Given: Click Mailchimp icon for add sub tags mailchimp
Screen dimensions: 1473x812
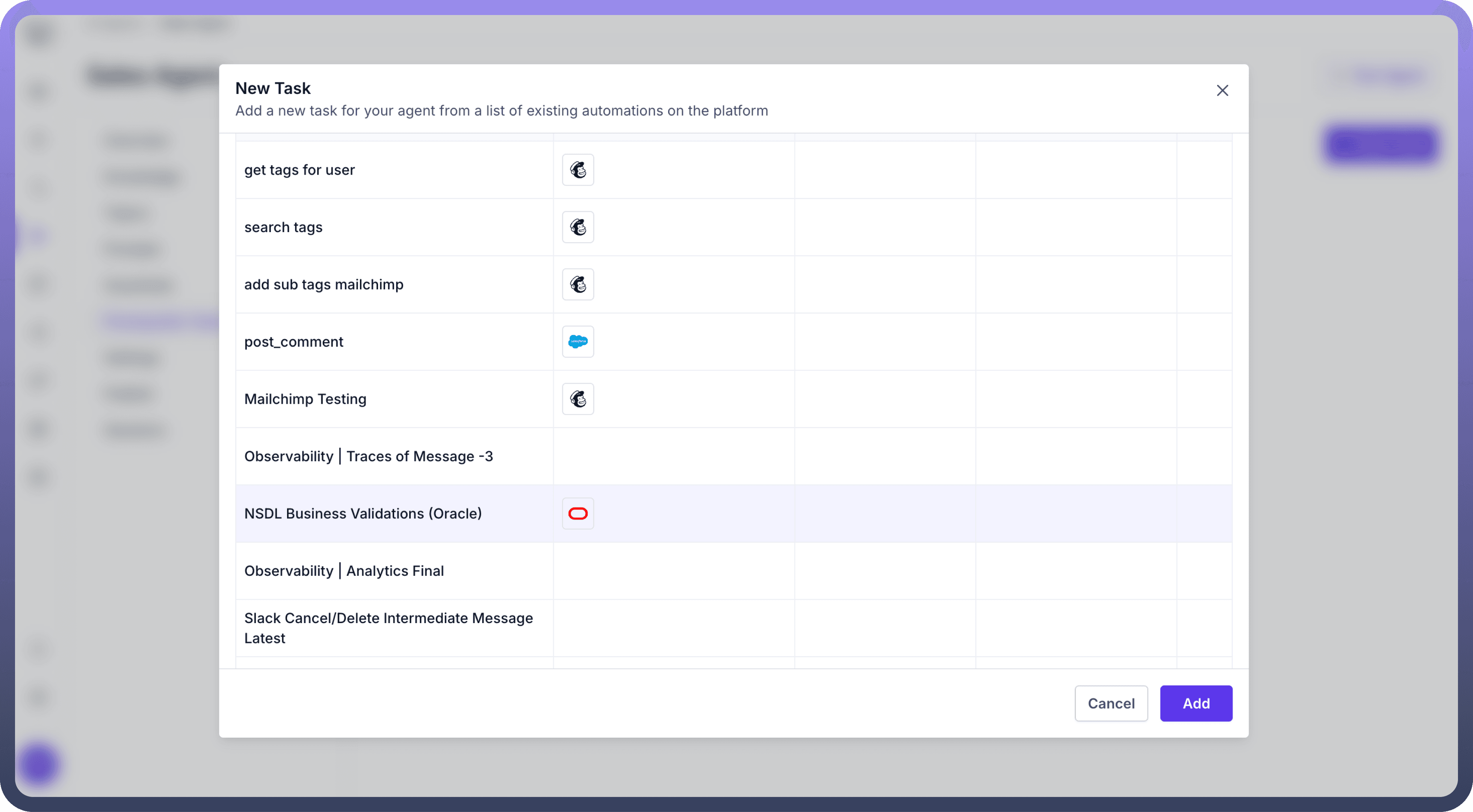Looking at the screenshot, I should click(x=578, y=284).
